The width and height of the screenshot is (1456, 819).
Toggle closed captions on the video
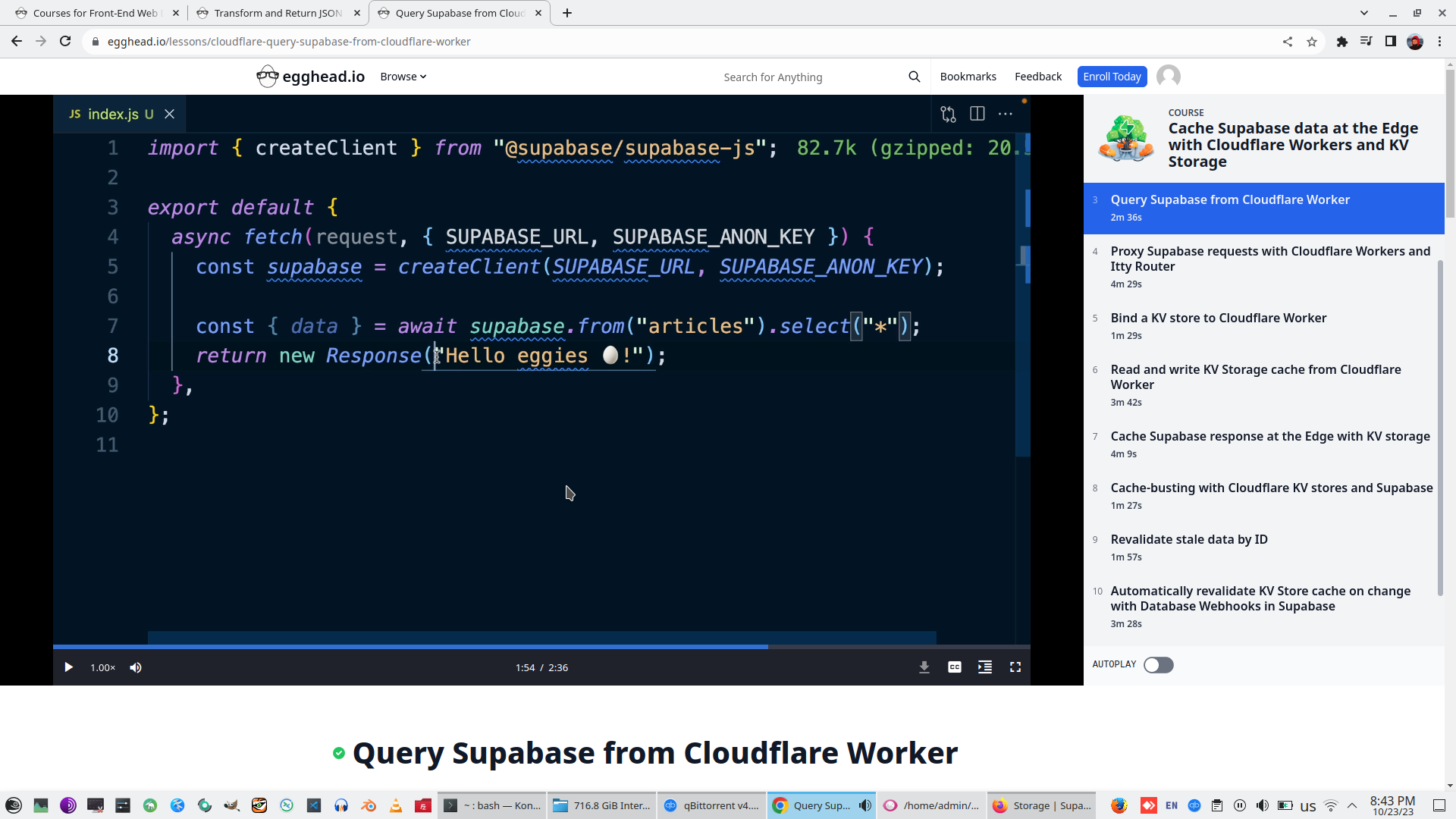(954, 667)
